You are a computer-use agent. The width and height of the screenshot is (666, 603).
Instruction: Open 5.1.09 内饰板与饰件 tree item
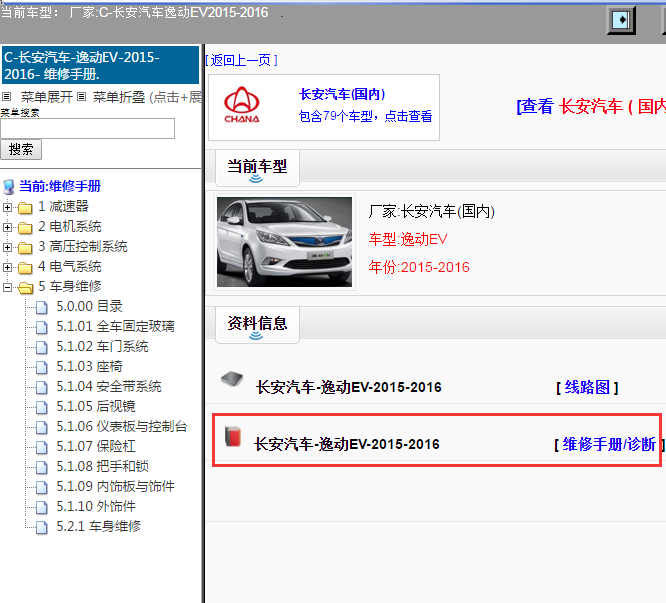tap(115, 486)
